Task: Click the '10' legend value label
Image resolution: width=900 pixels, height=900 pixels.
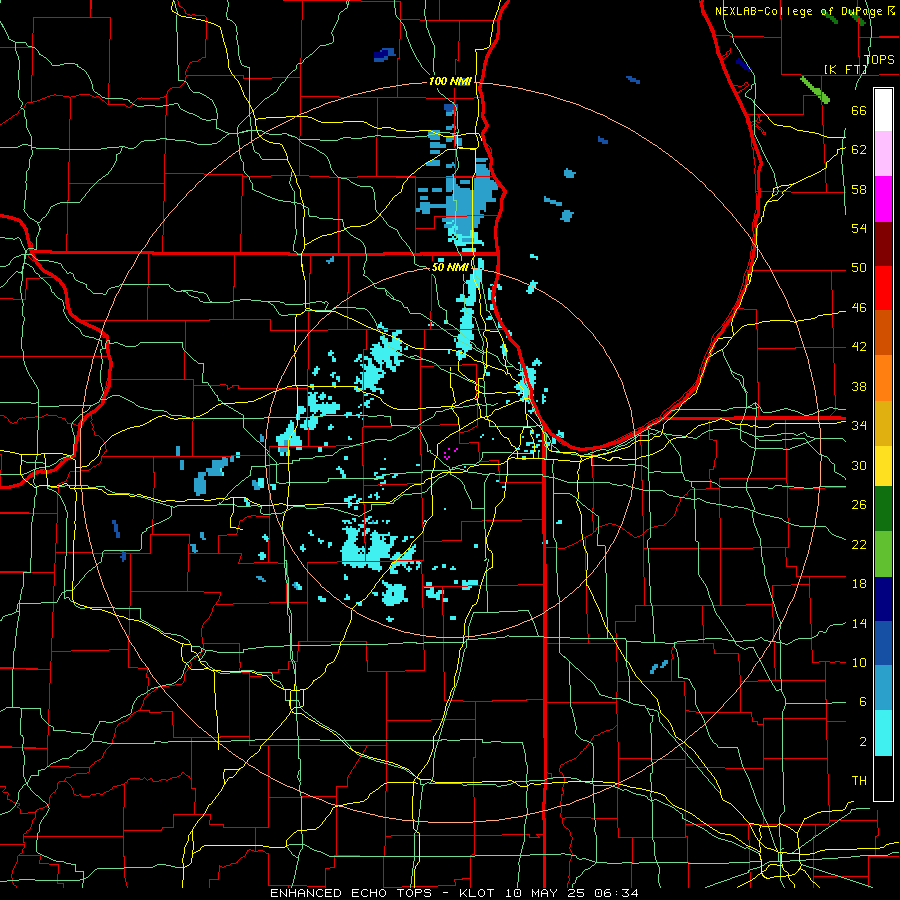Action: click(x=859, y=662)
